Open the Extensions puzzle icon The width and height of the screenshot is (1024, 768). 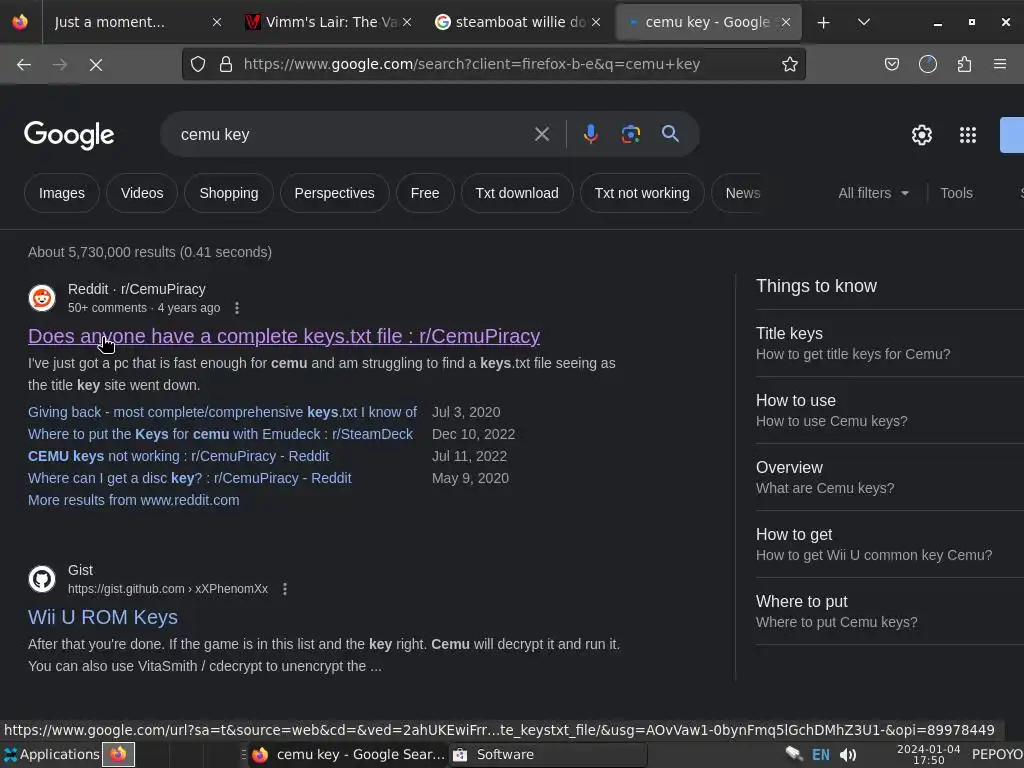click(x=964, y=64)
